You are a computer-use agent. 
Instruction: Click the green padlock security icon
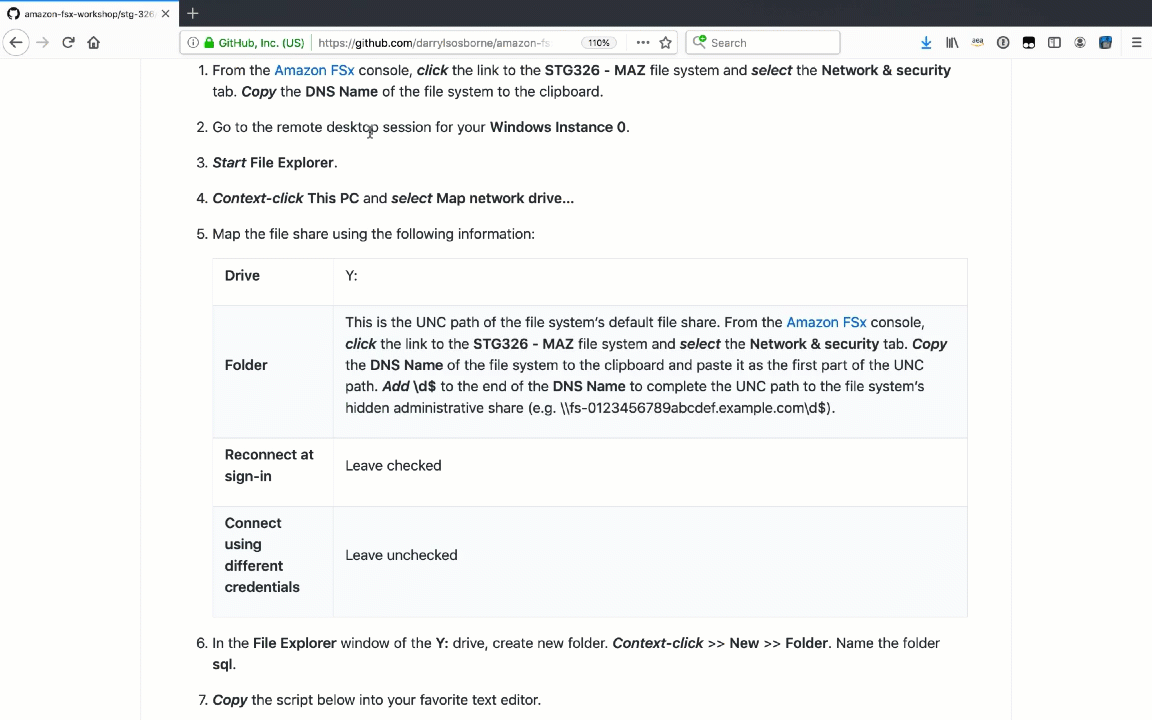[x=209, y=43]
